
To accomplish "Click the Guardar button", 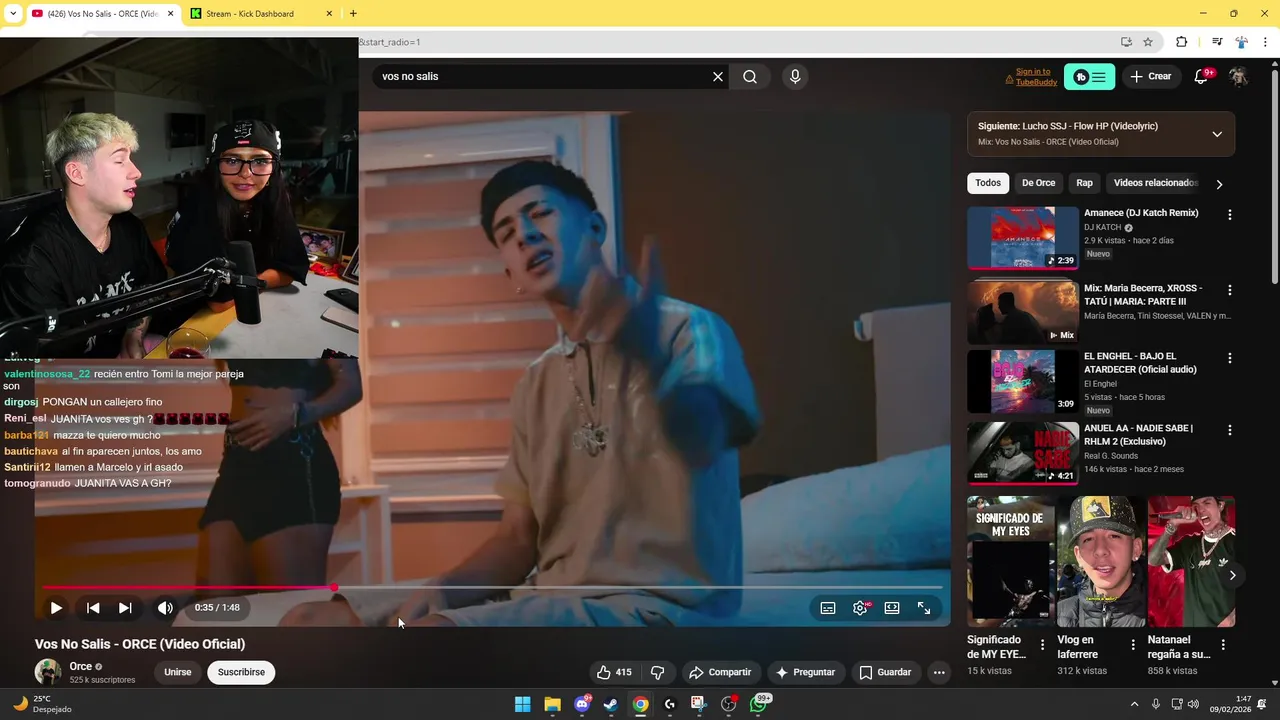I will click(x=886, y=672).
